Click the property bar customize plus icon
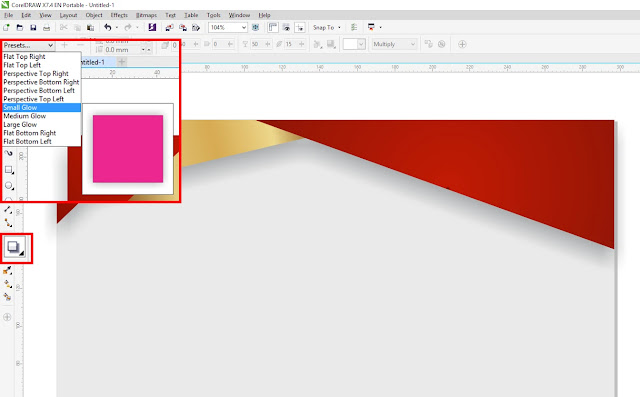Screen dimensions: 640x397 point(462,44)
